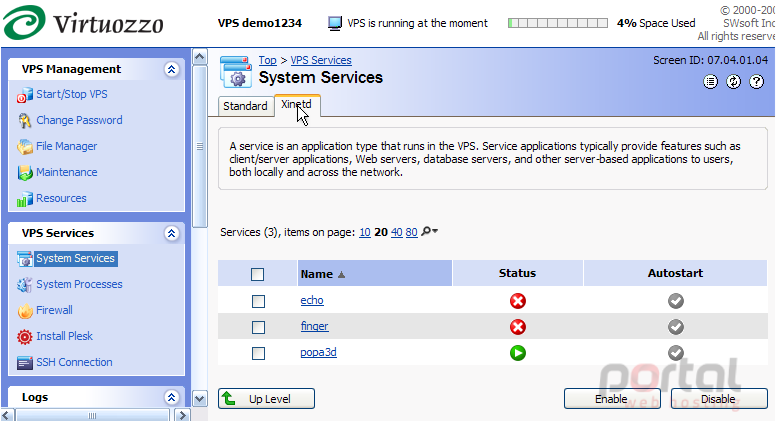
Task: Click the Resources chart icon
Action: coord(24,199)
